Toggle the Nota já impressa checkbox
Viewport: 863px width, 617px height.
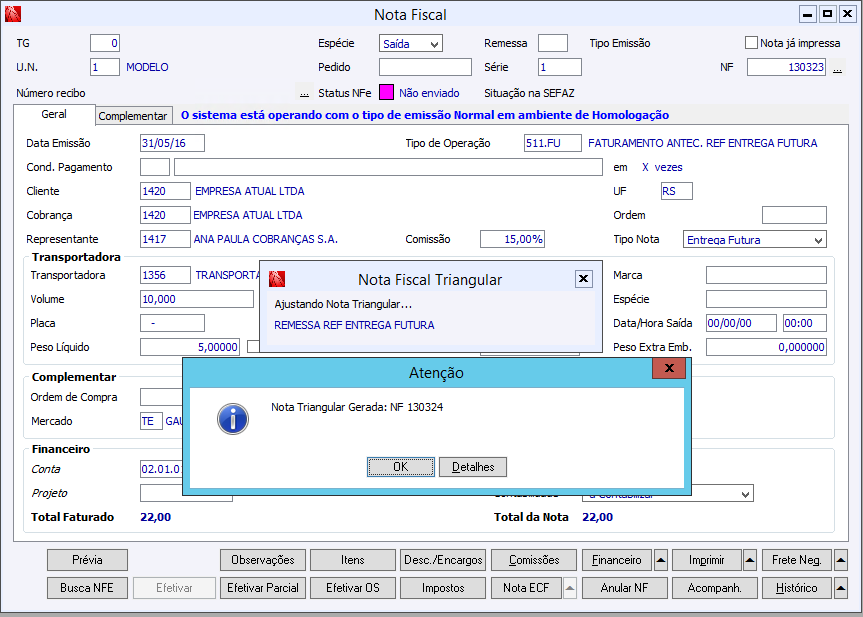pyautogui.click(x=751, y=42)
